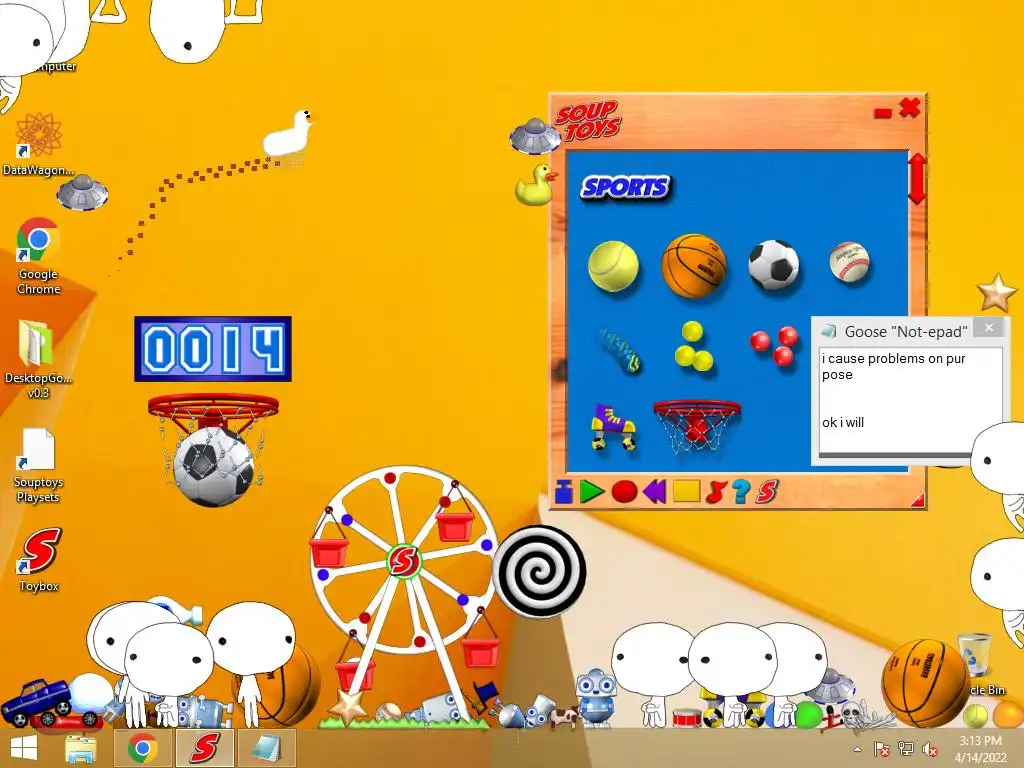Click the 0014 score counter
Viewport: 1024px width, 768px height.
[x=213, y=349]
